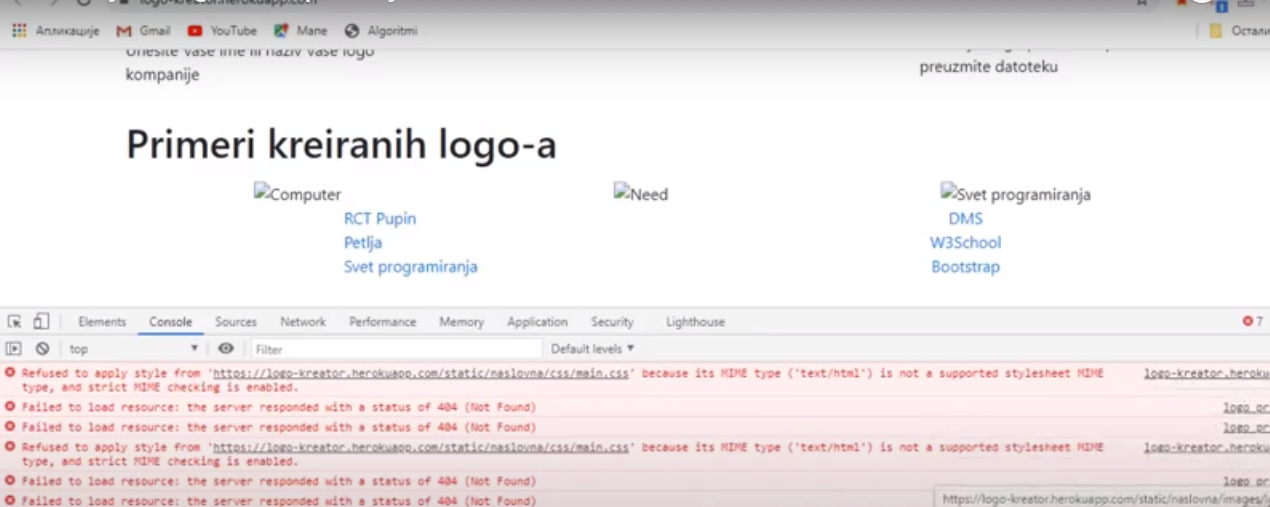The height and width of the screenshot is (507, 1270).
Task: Click the broken Computer image
Action: click(x=297, y=194)
